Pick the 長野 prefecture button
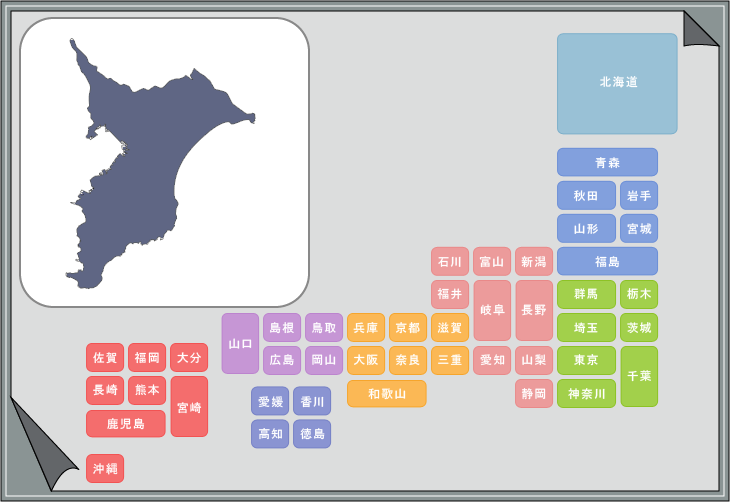Screen dimensions: 730x502 point(534,310)
